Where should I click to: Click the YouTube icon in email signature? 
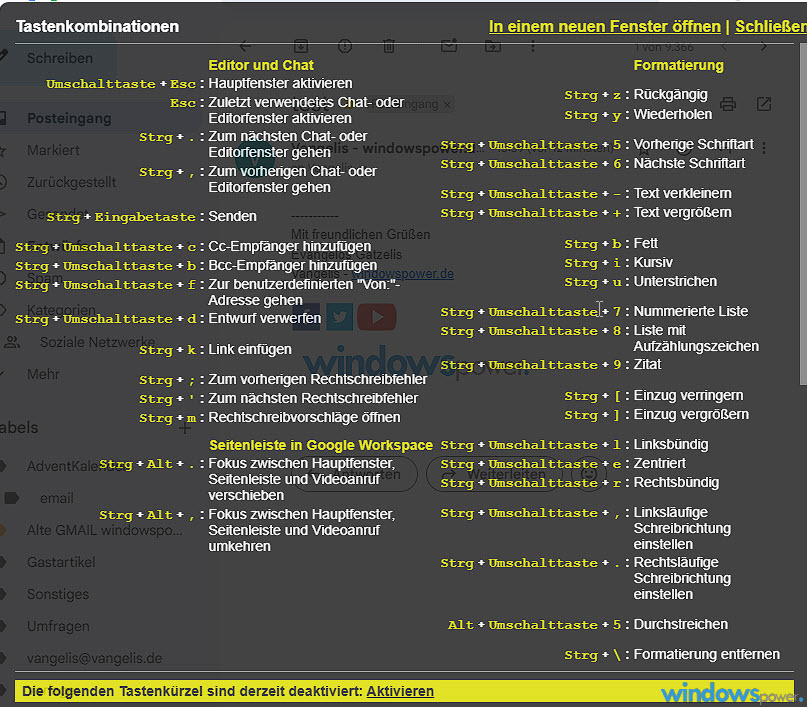(377, 316)
